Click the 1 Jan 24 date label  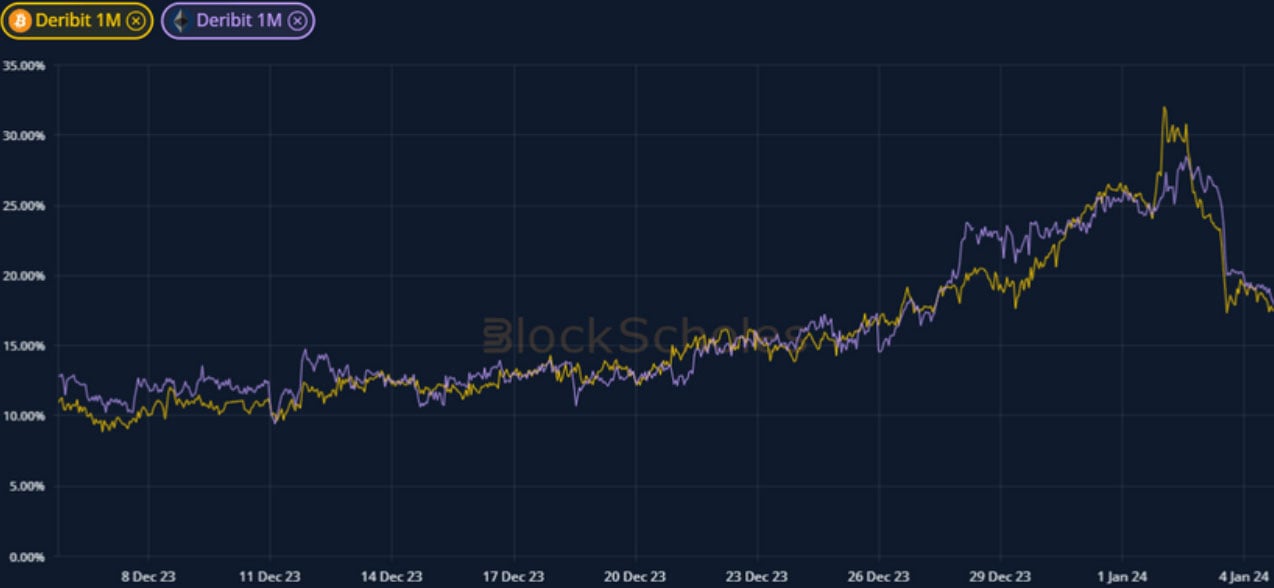1122,576
